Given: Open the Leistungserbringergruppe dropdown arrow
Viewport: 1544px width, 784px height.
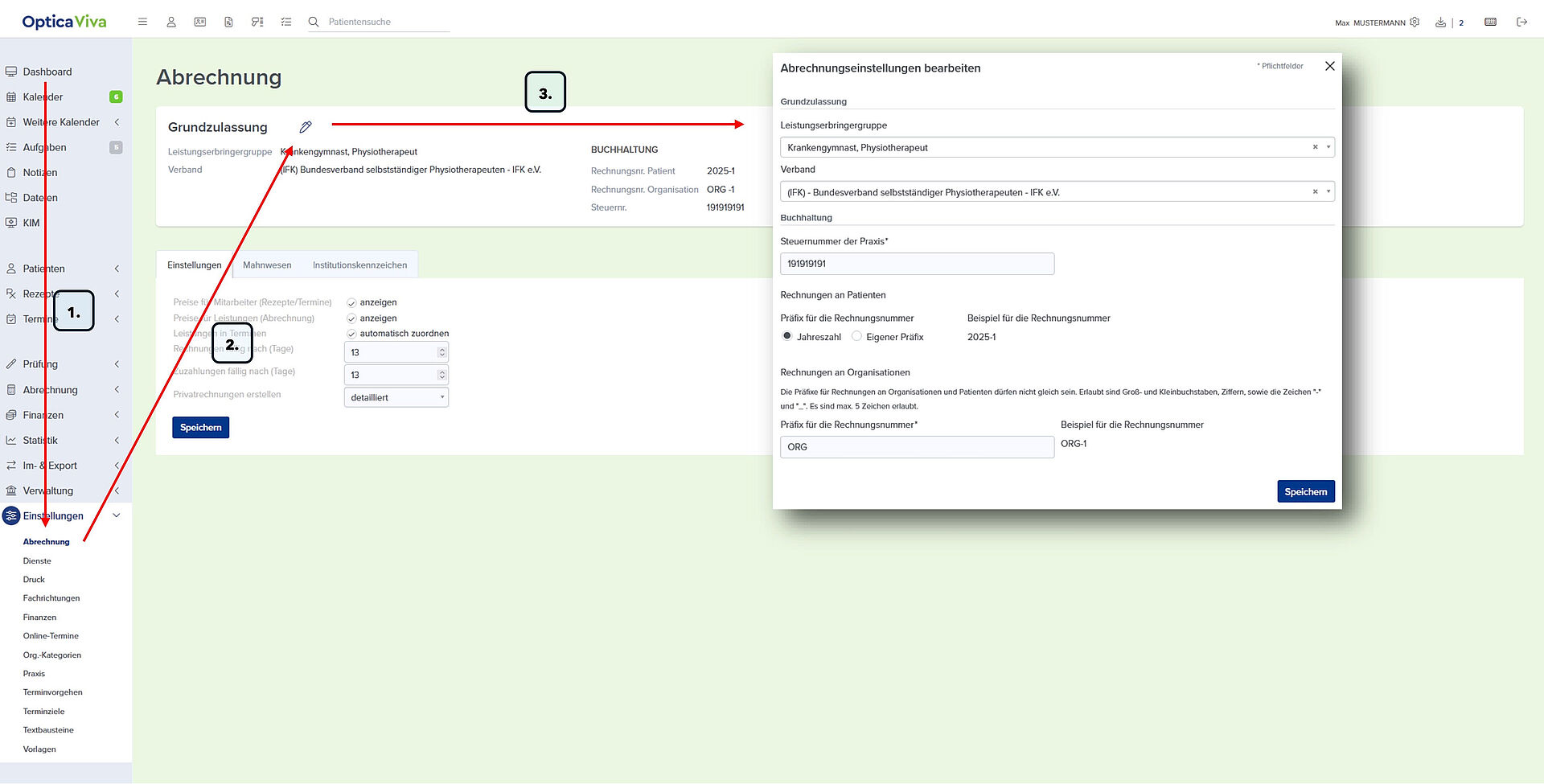Looking at the screenshot, I should point(1328,147).
